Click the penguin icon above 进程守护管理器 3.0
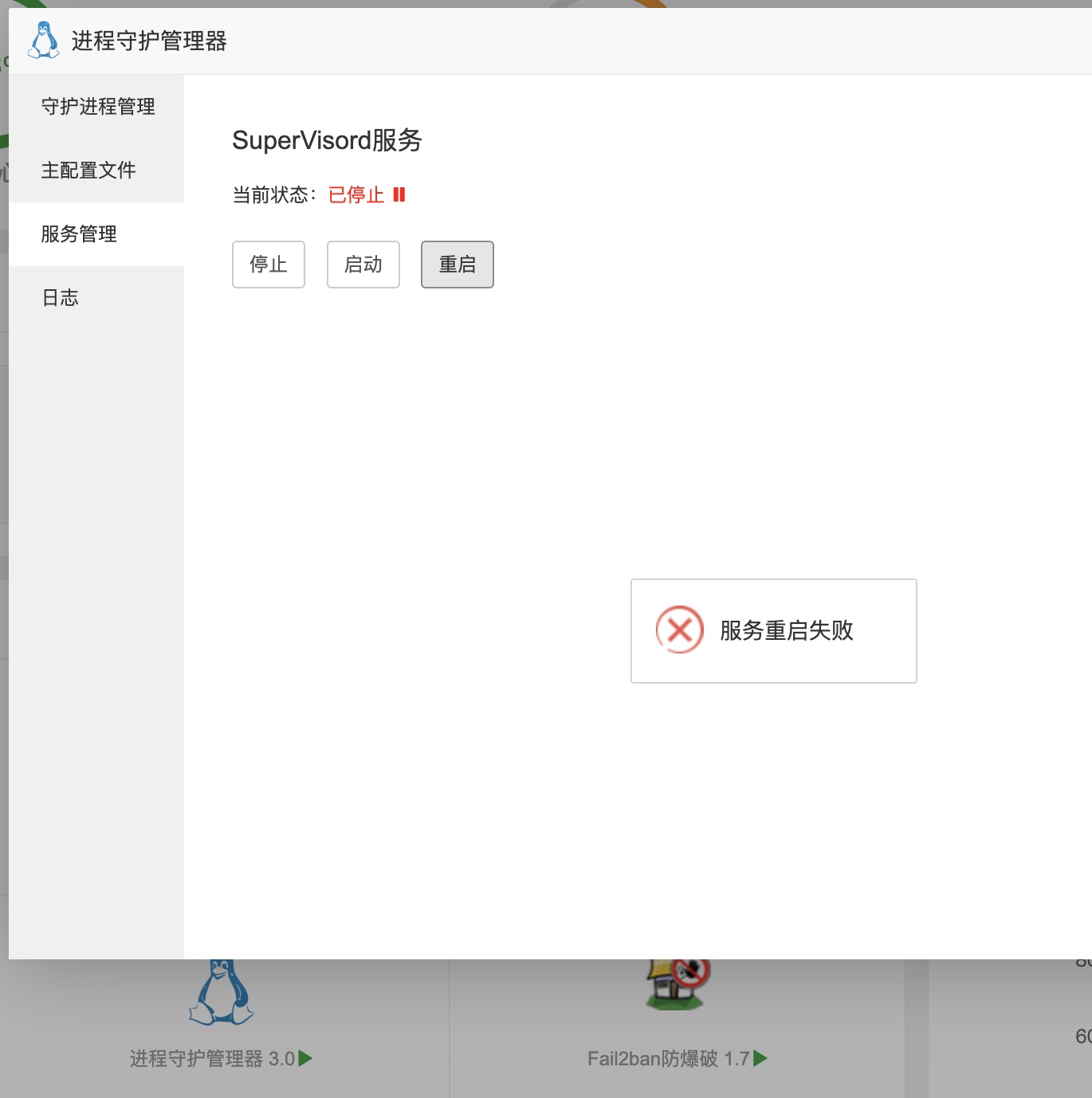The width and height of the screenshot is (1092, 1098). point(222,992)
